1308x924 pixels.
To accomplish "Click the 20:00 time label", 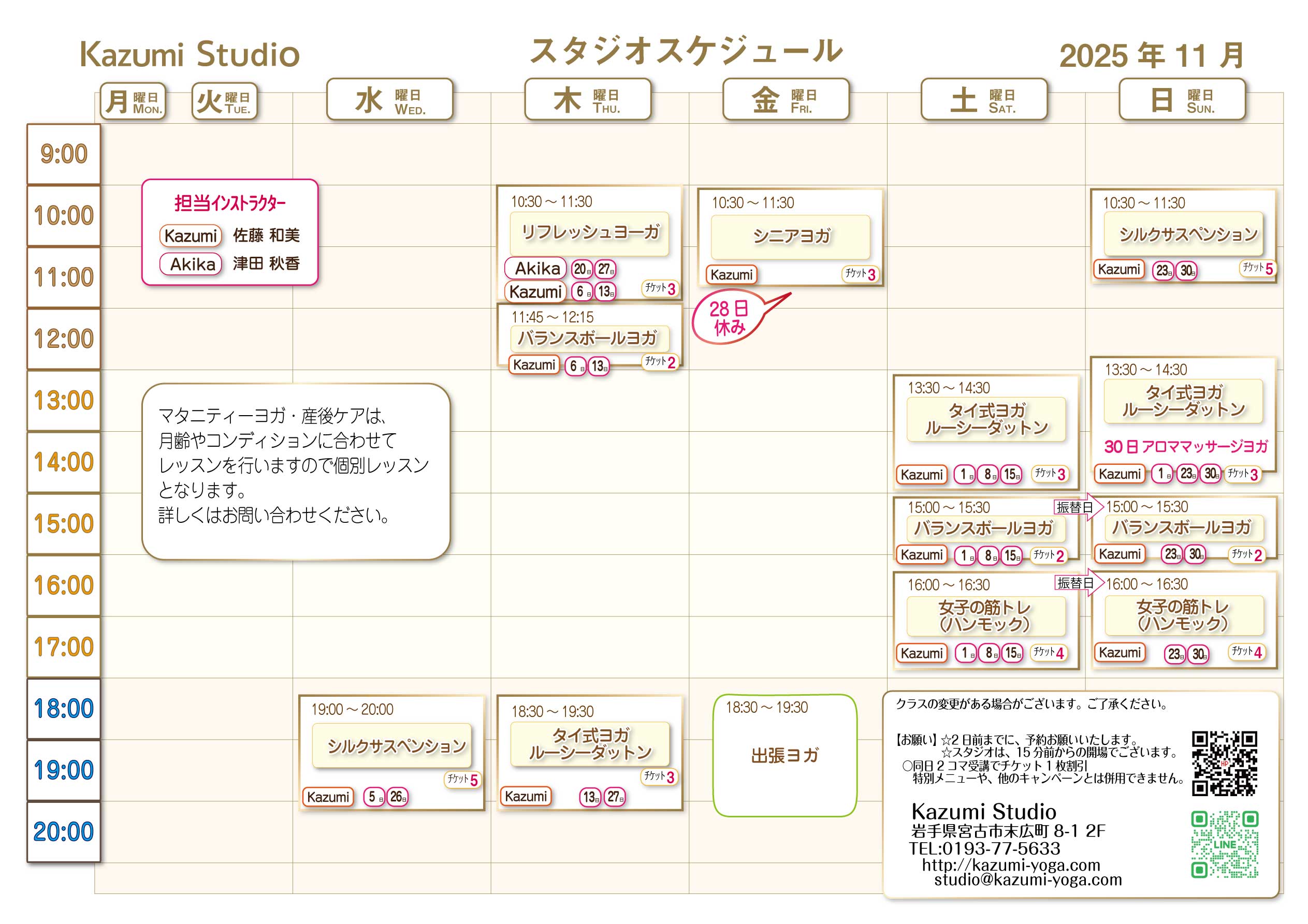I will click(x=63, y=832).
